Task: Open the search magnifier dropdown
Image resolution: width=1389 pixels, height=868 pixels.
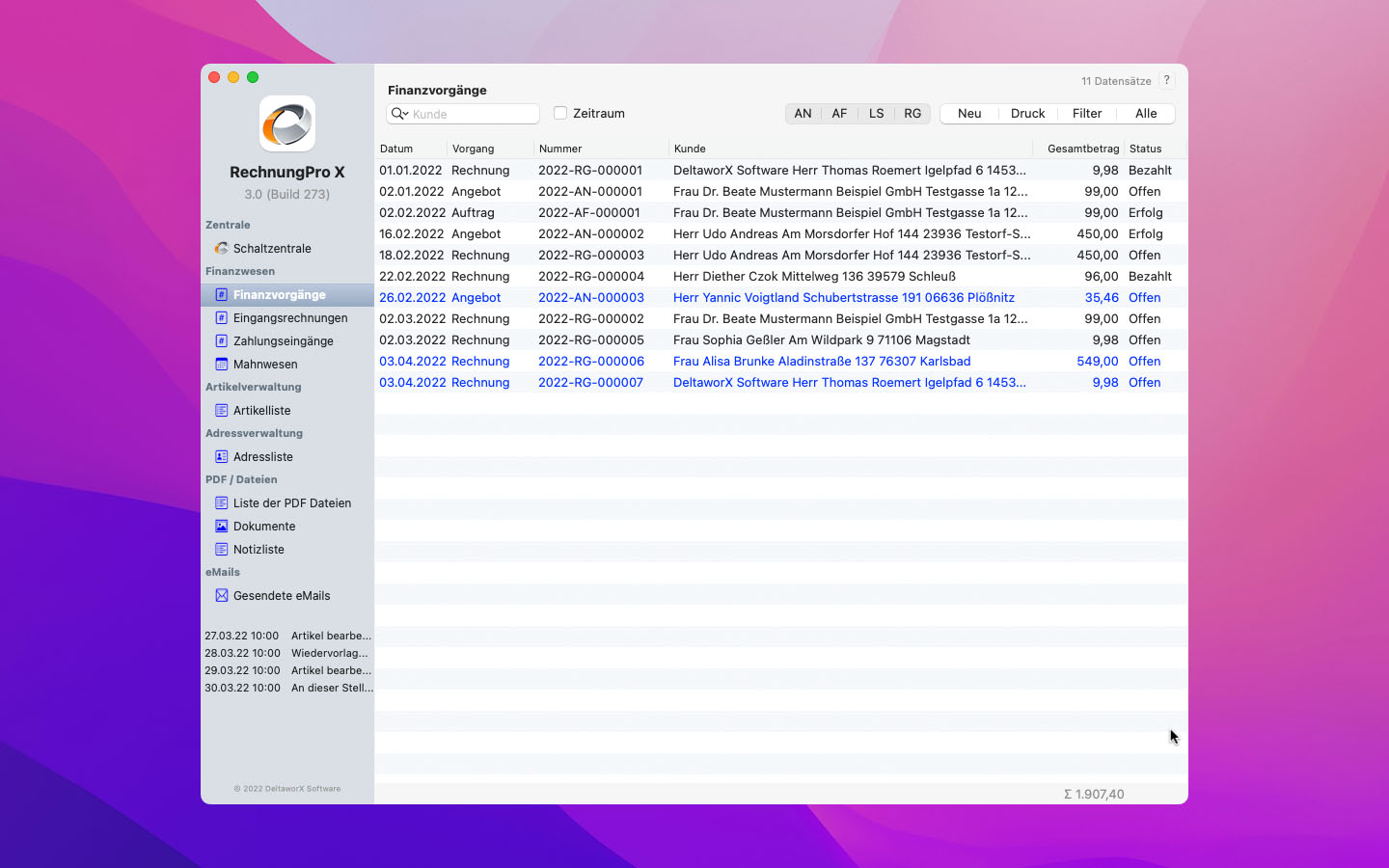Action: [x=398, y=114]
